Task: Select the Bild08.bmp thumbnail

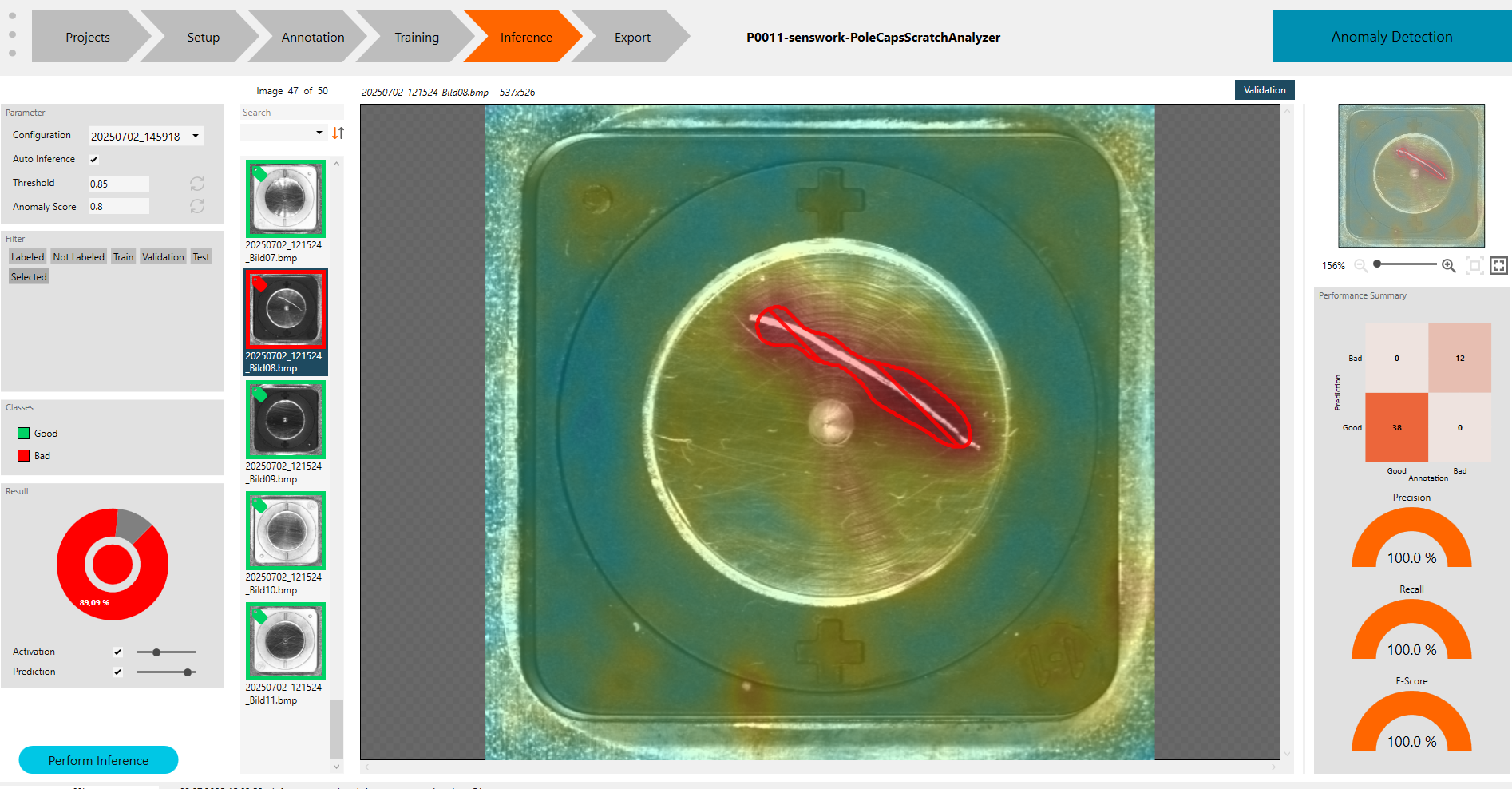Action: pos(285,309)
